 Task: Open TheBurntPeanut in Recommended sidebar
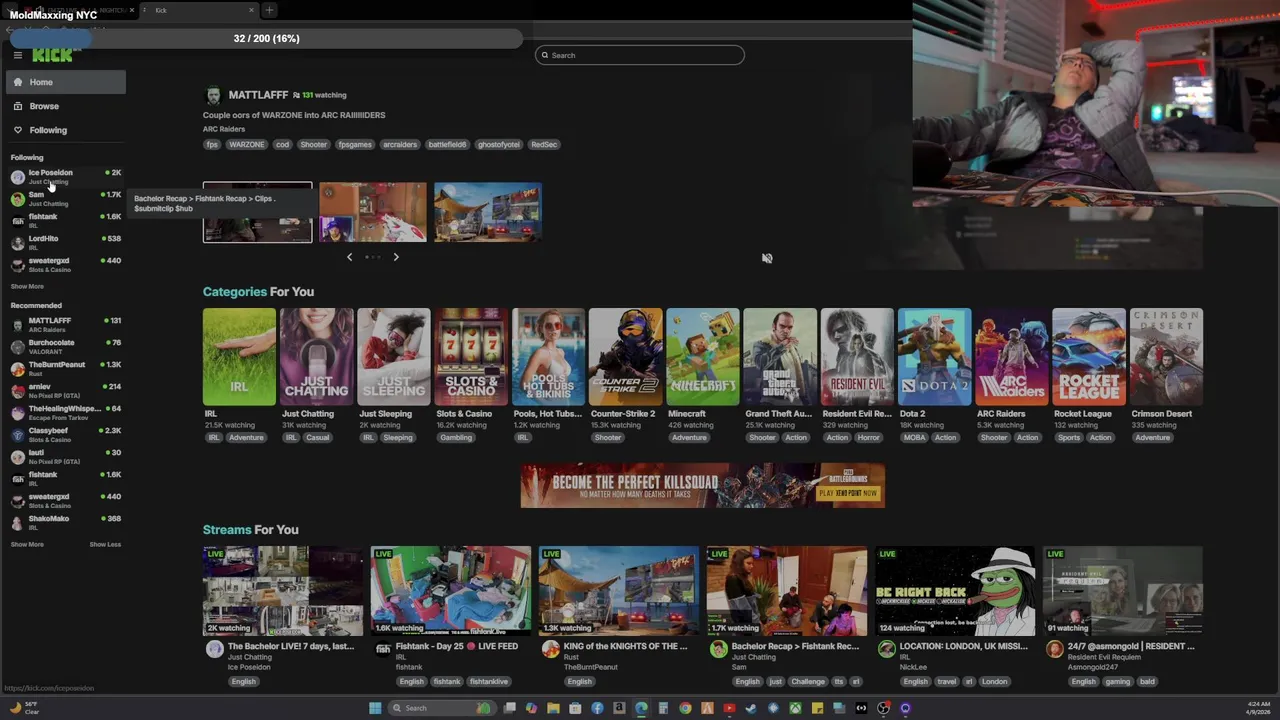(x=66, y=369)
